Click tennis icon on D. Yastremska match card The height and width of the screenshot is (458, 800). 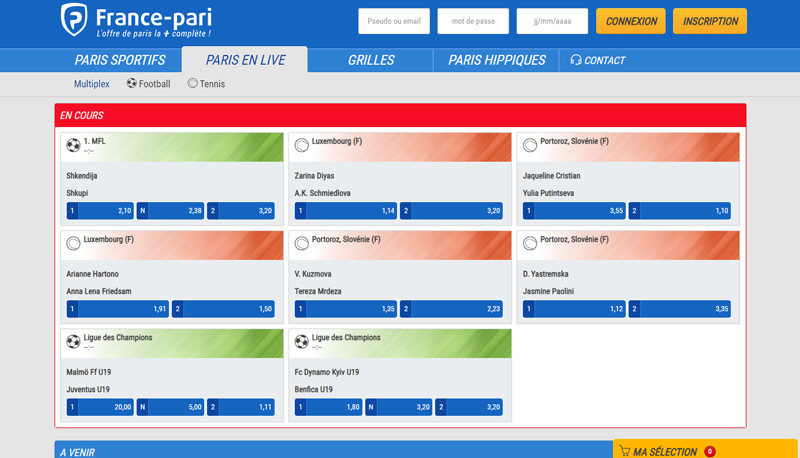[530, 243]
